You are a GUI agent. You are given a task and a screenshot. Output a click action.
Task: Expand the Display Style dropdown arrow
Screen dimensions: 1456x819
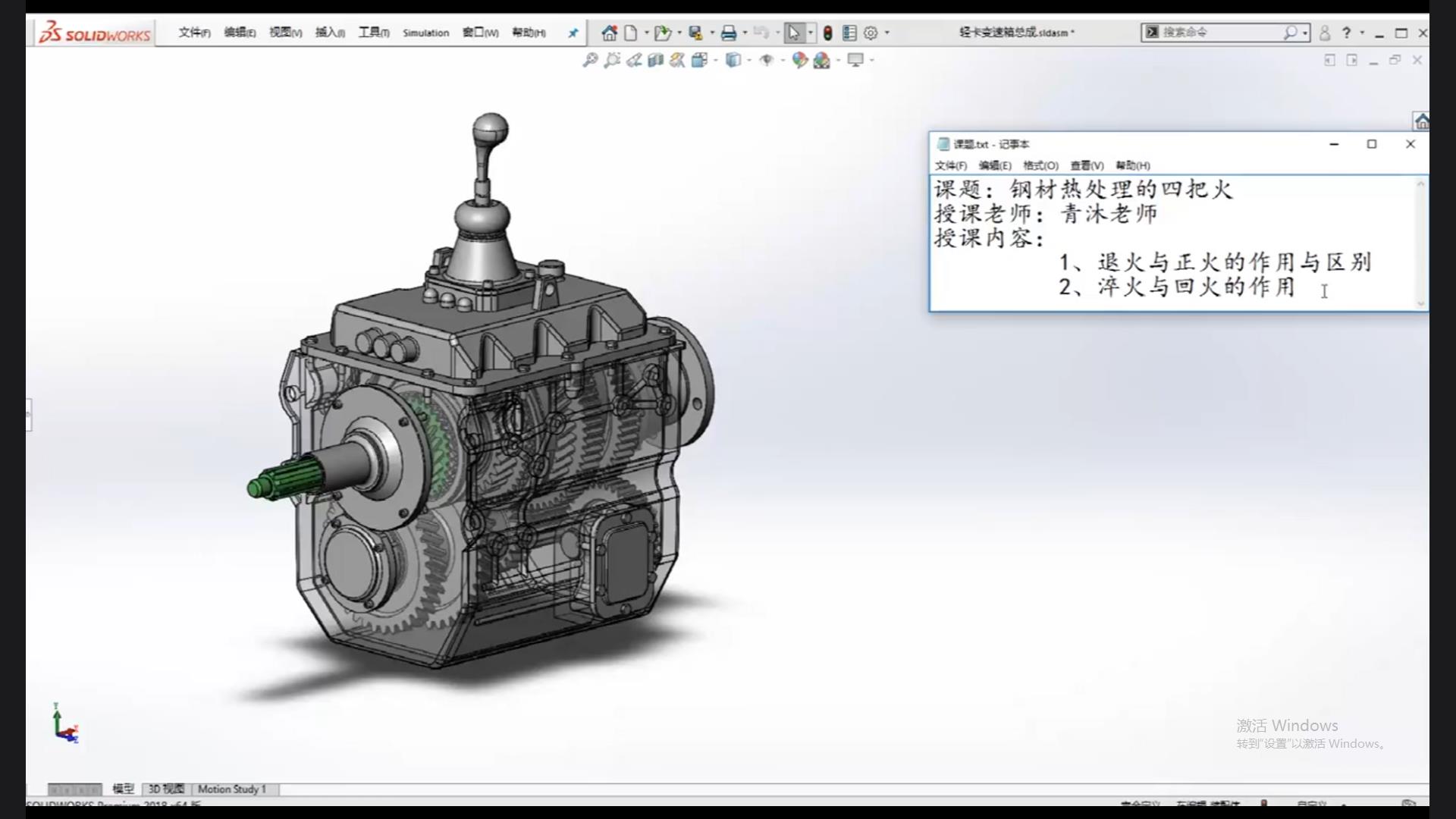pyautogui.click(x=748, y=60)
